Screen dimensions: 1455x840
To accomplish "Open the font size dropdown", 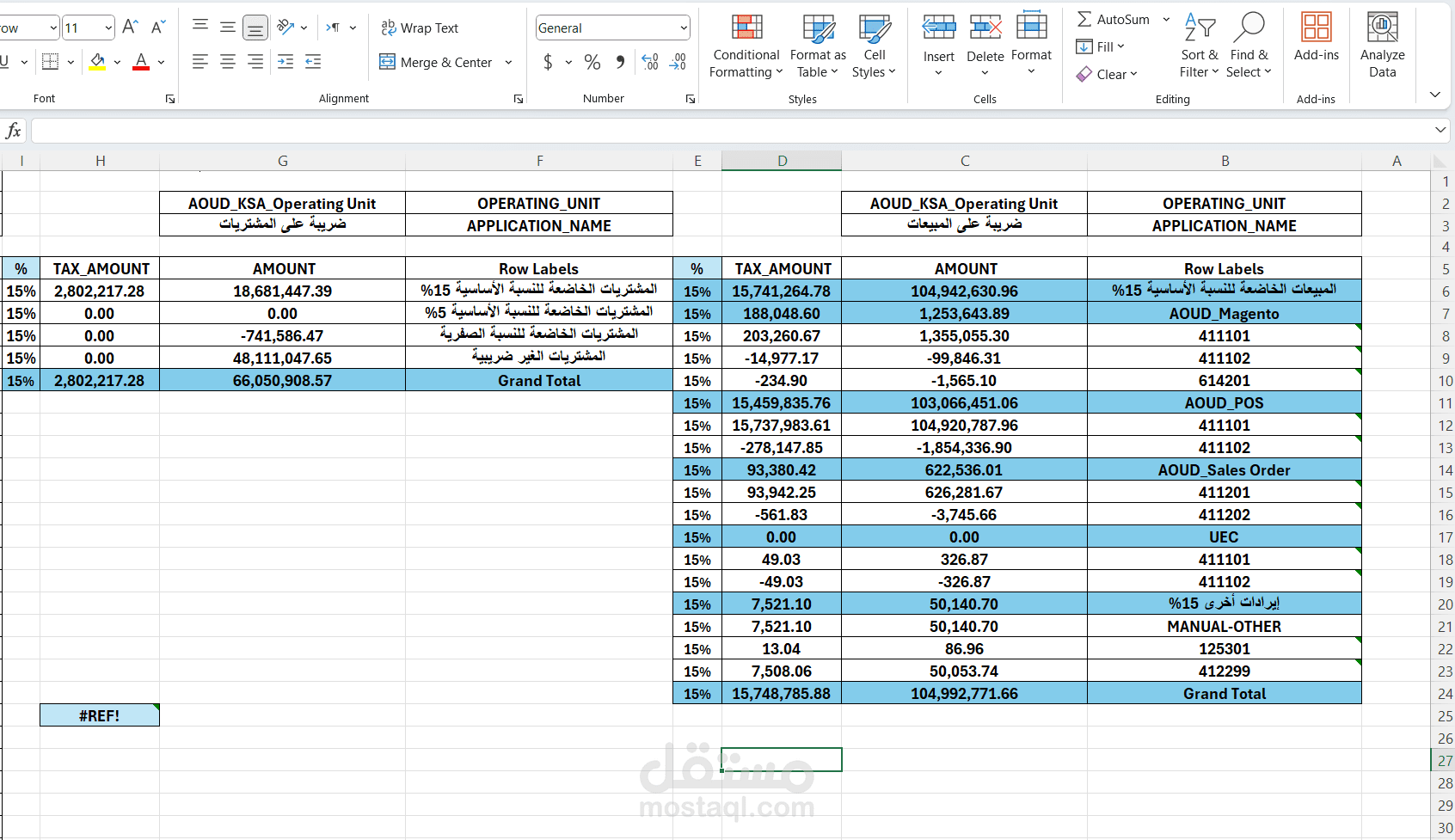I will point(108,28).
